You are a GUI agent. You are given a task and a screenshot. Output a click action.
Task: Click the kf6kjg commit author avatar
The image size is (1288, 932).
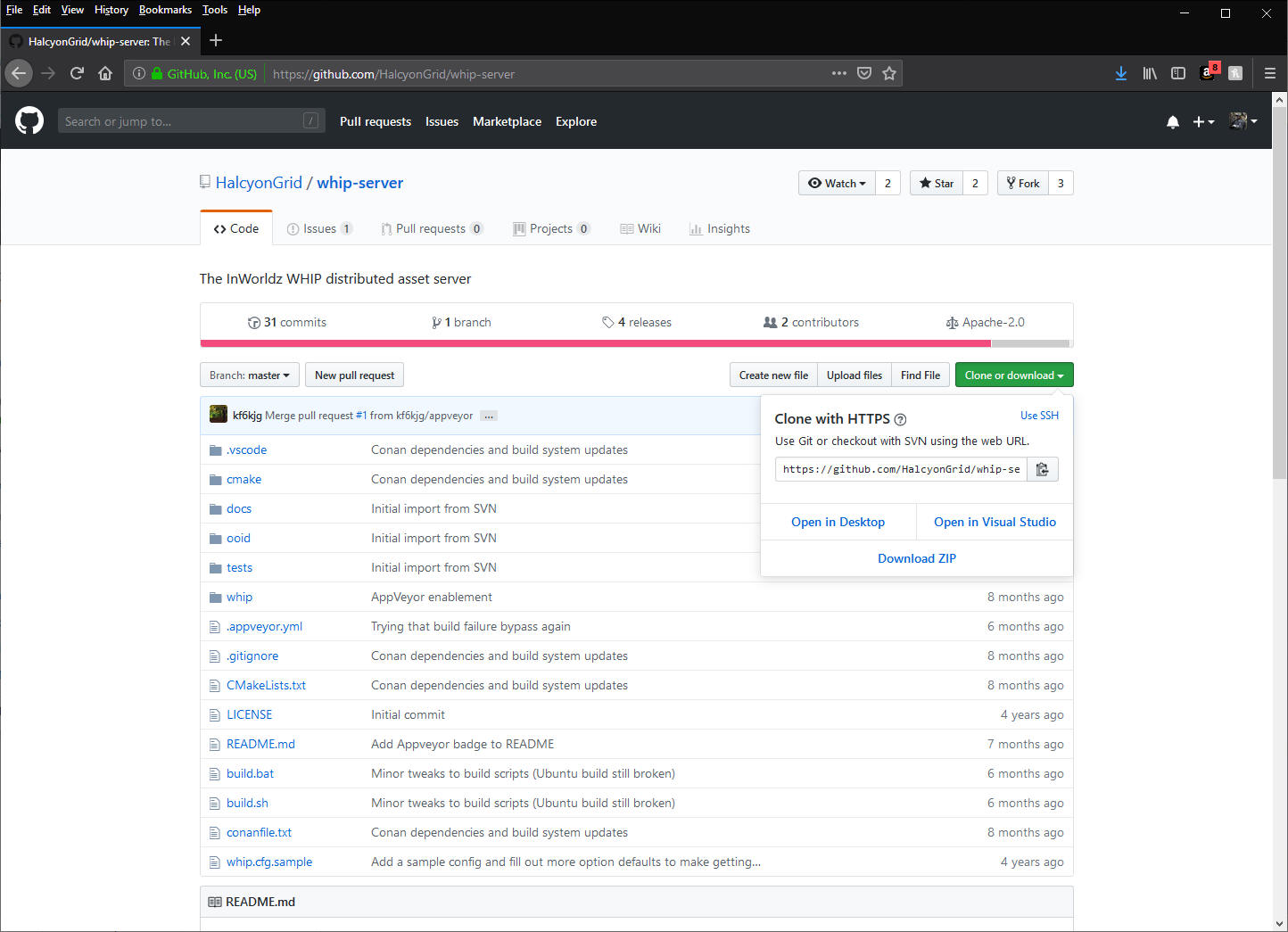(219, 414)
